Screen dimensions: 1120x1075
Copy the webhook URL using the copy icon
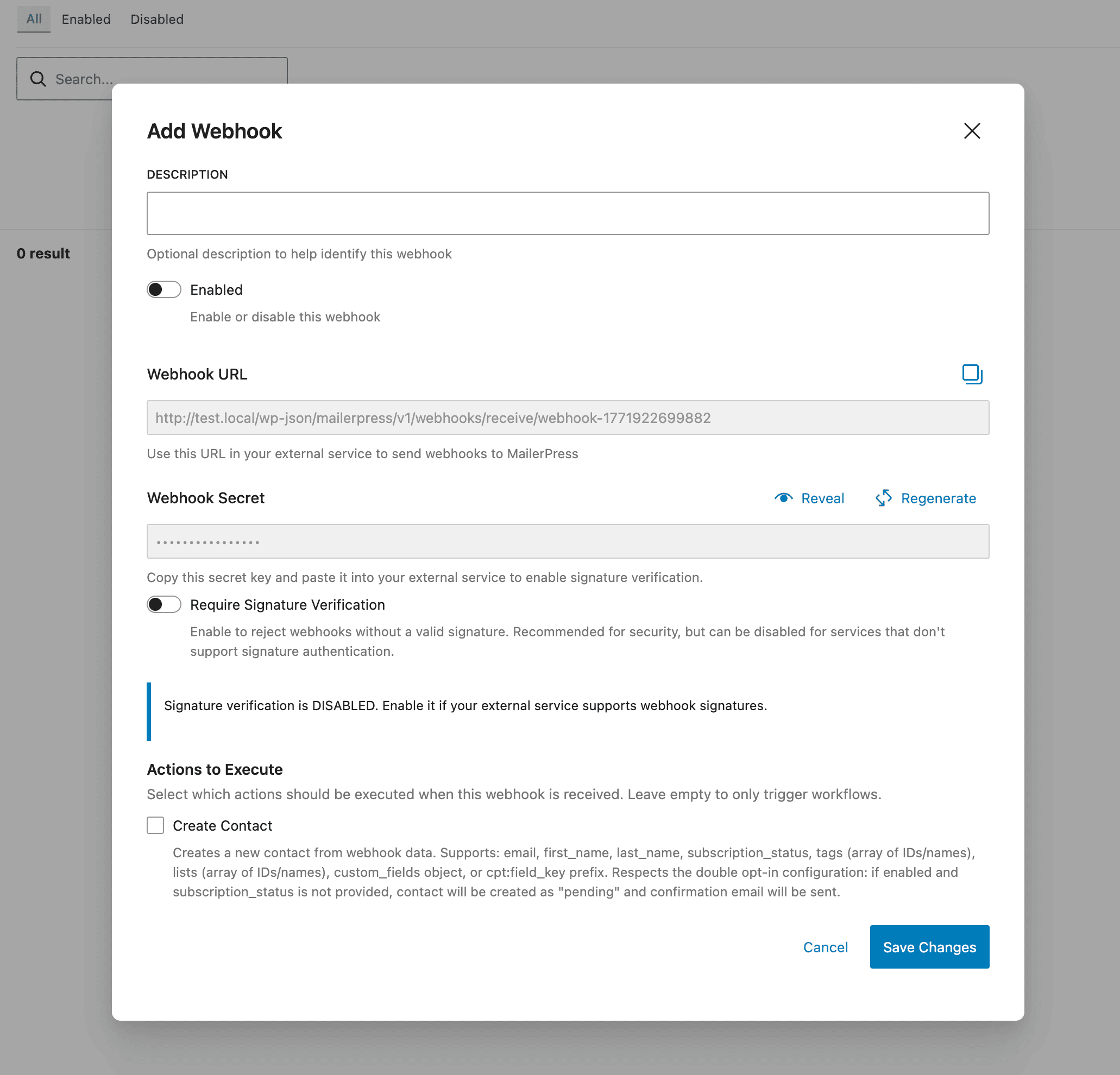[973, 374]
